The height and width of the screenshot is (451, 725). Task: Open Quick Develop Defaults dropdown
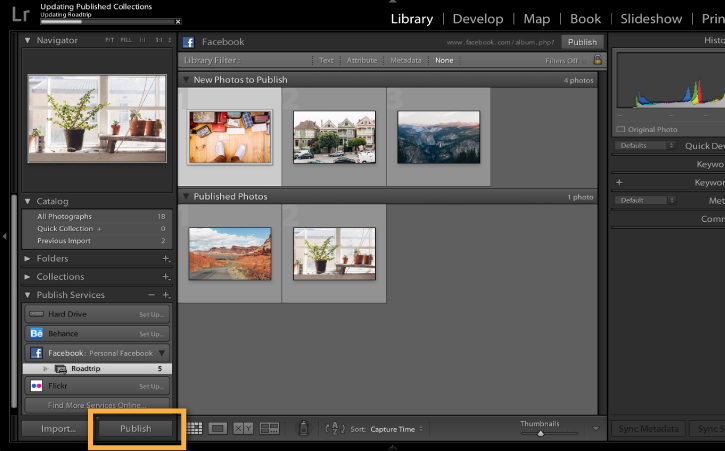click(x=645, y=145)
